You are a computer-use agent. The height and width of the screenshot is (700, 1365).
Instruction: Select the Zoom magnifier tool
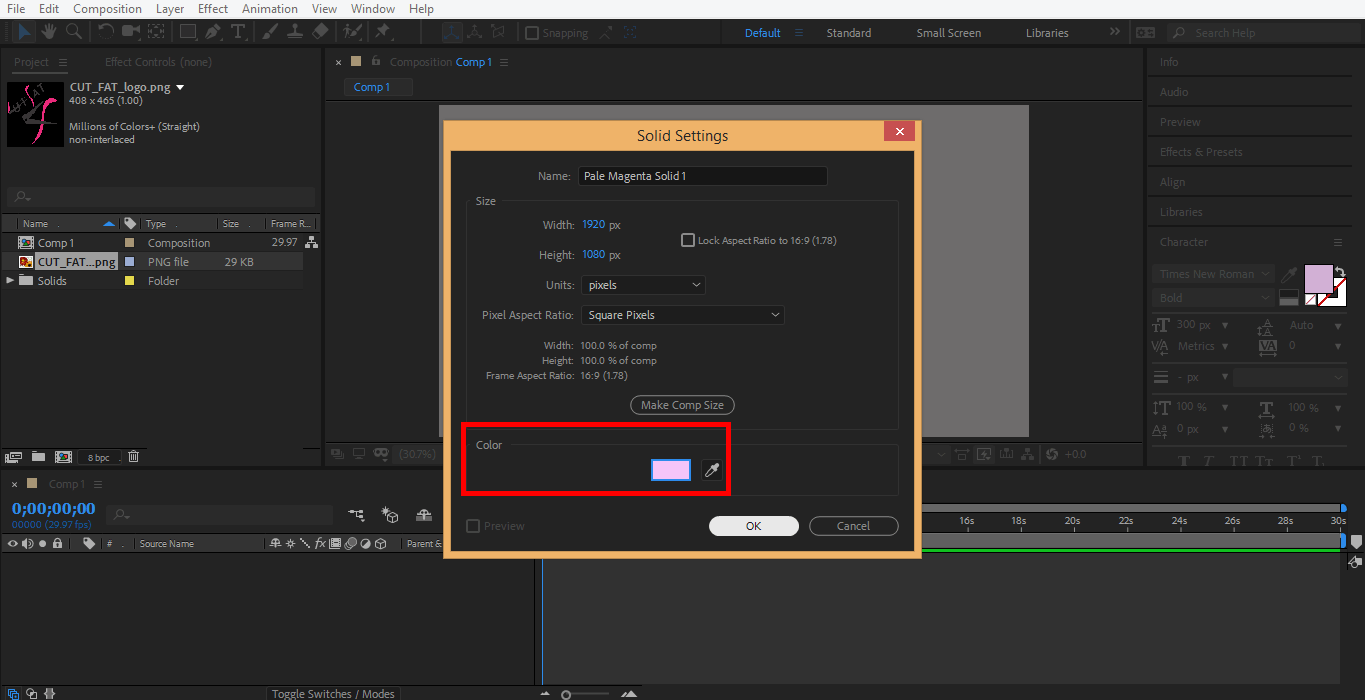[x=73, y=32]
